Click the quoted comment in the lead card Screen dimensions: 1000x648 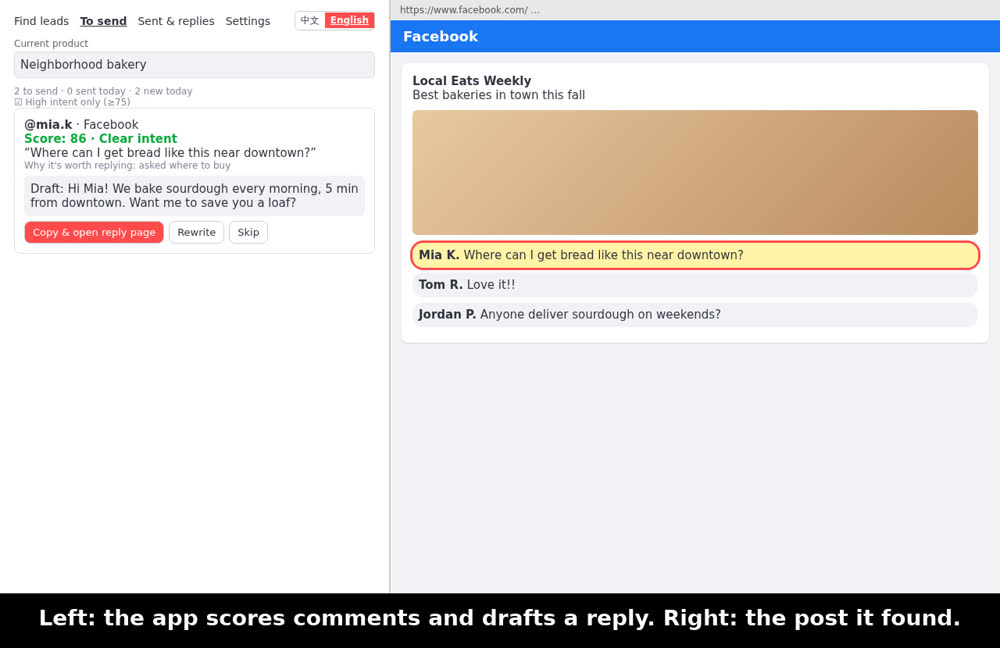170,152
